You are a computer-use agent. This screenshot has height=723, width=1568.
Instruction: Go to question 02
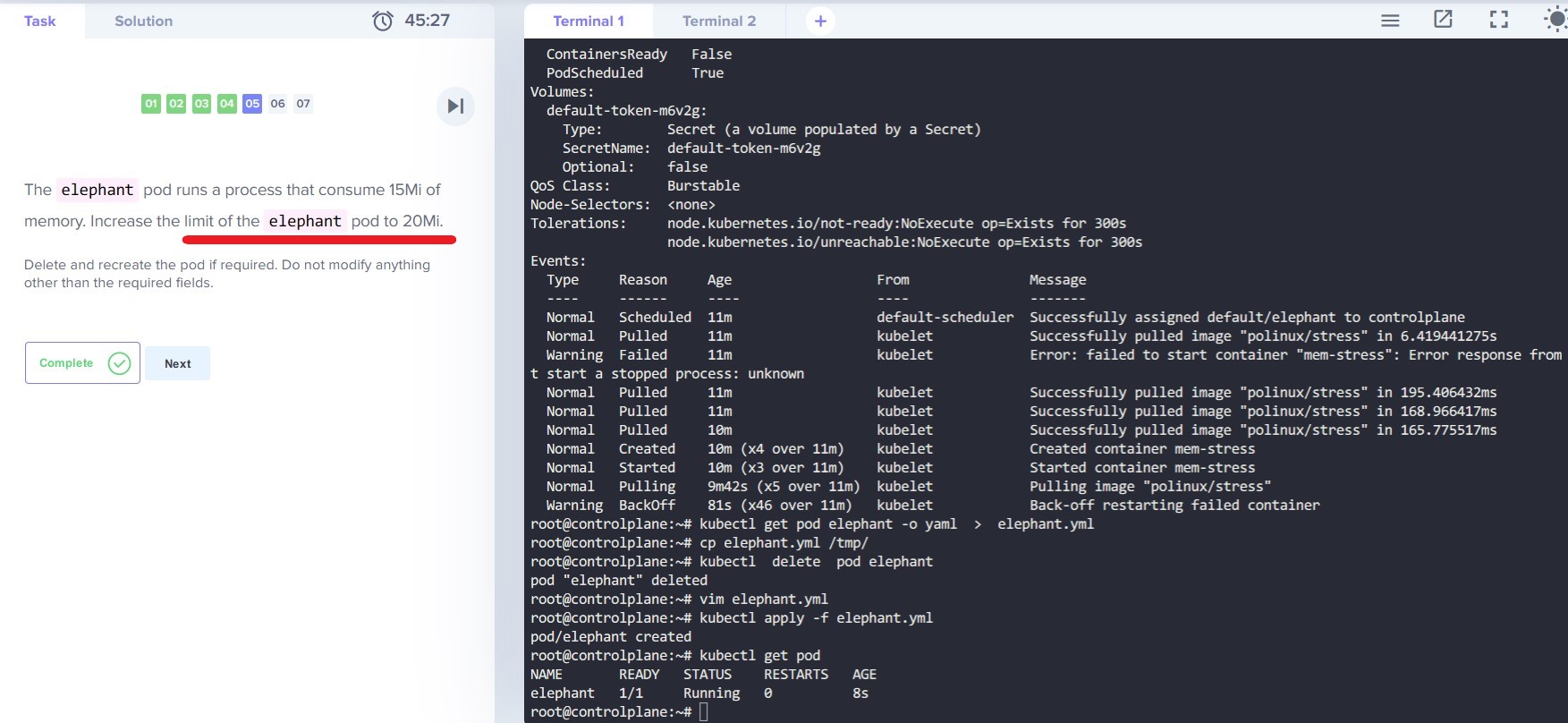(x=176, y=104)
